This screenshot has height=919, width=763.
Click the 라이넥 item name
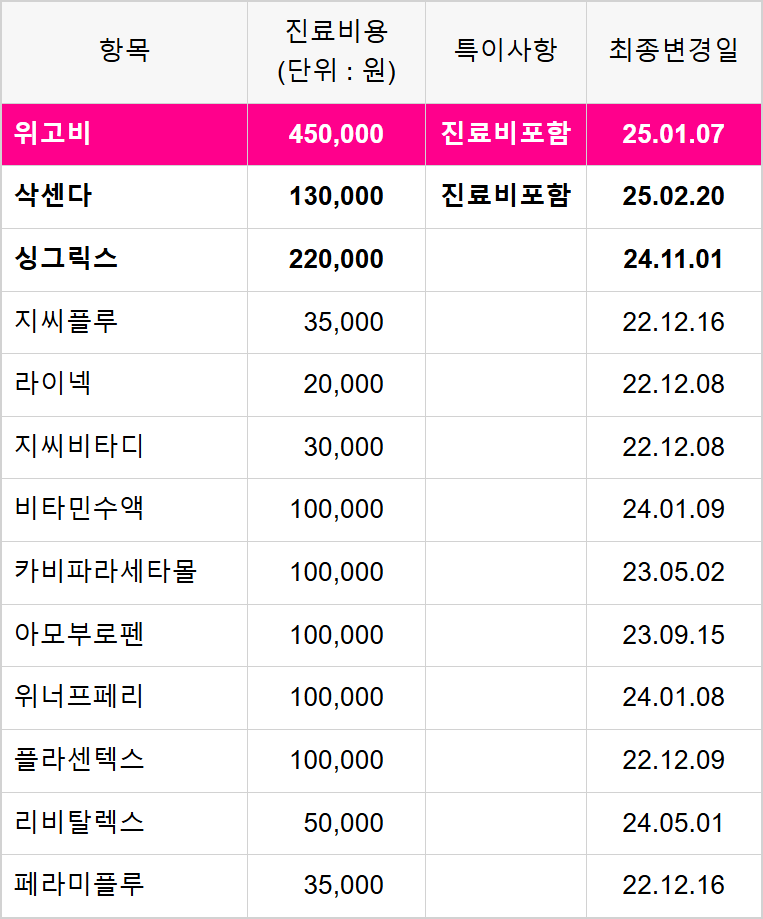(x=53, y=384)
